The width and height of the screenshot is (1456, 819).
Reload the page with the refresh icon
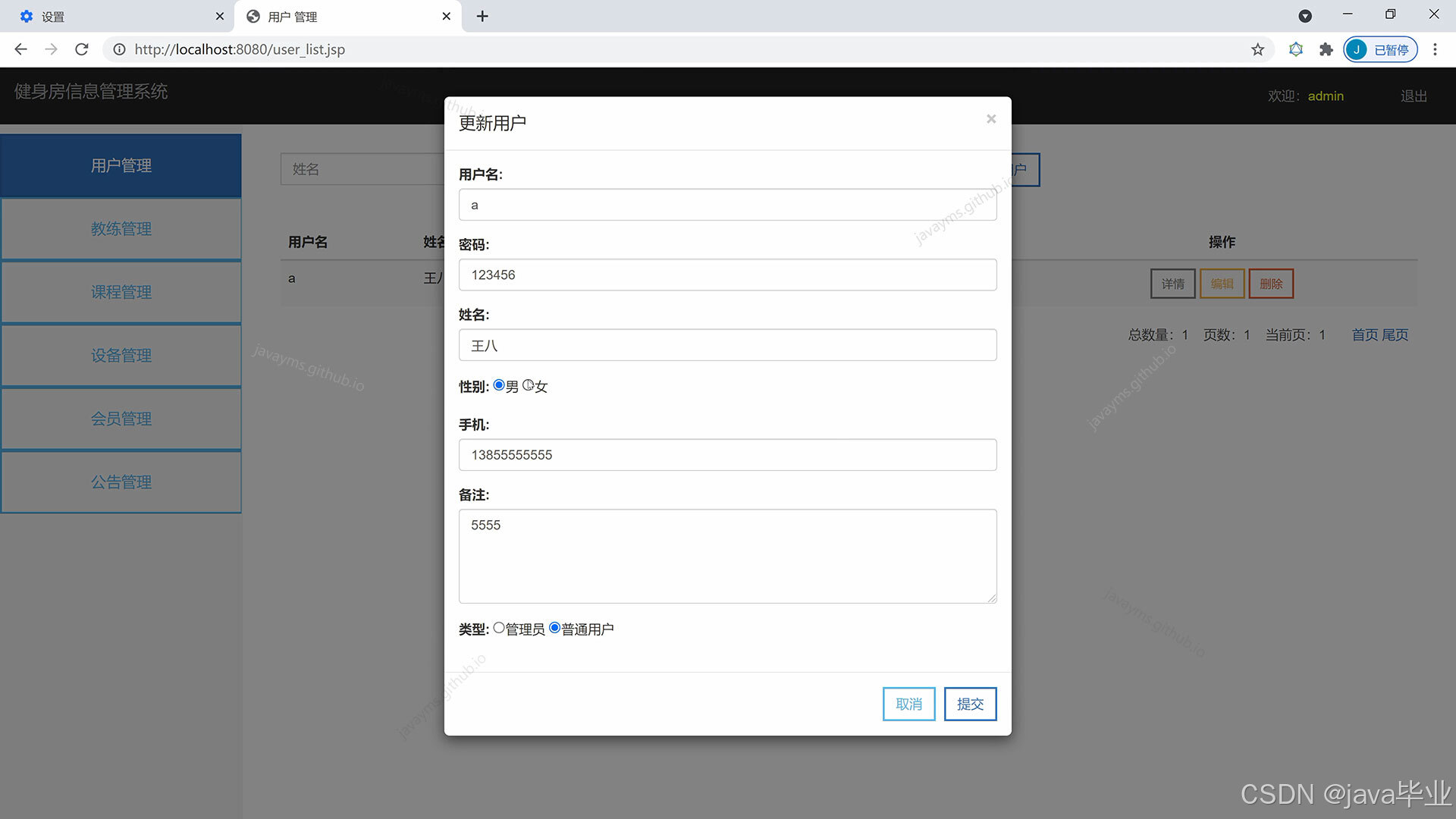(x=82, y=49)
